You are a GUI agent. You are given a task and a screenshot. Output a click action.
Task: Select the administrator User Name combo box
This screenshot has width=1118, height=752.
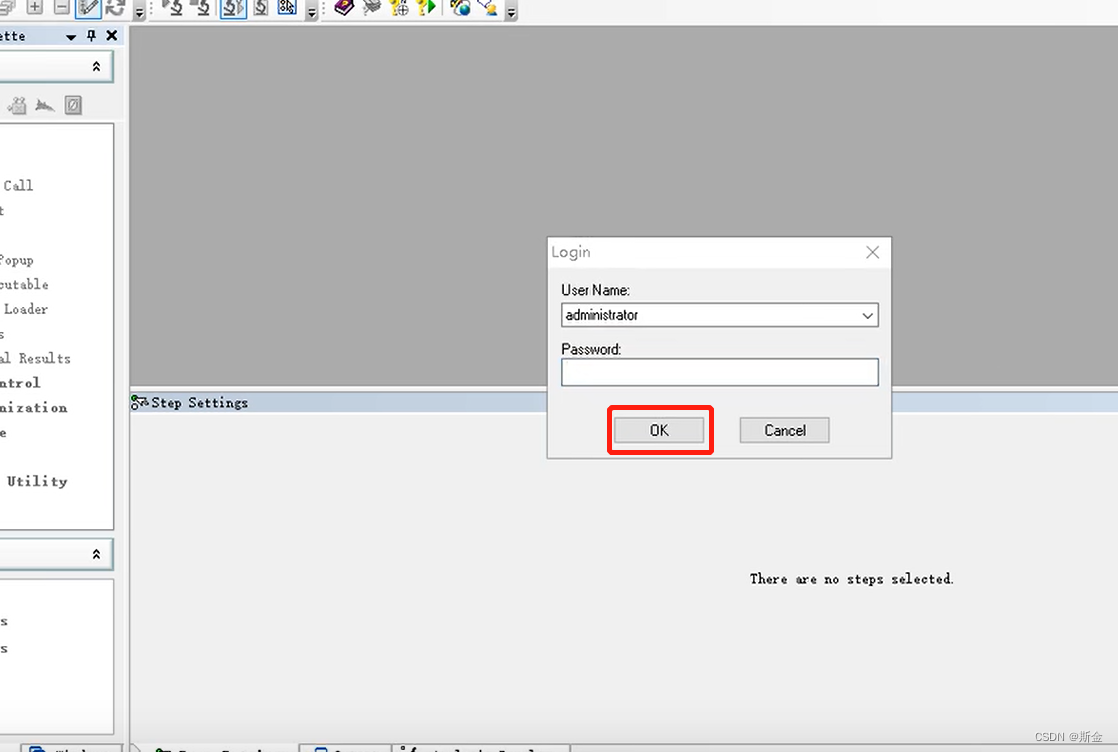[x=719, y=315]
